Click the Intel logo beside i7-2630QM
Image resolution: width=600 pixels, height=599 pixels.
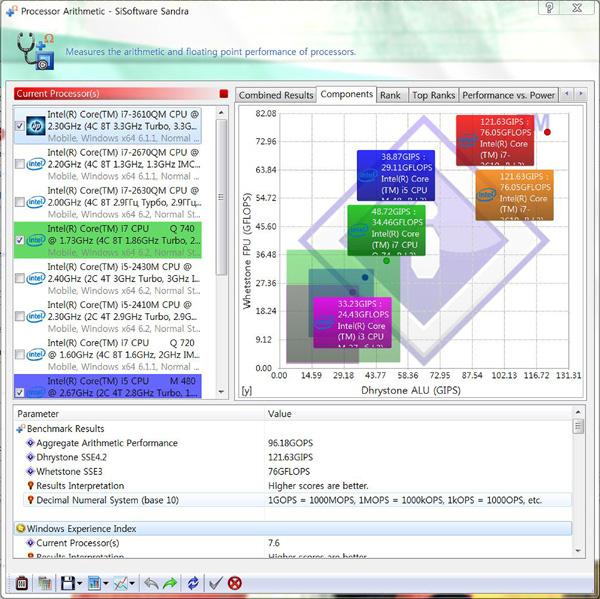(x=36, y=202)
